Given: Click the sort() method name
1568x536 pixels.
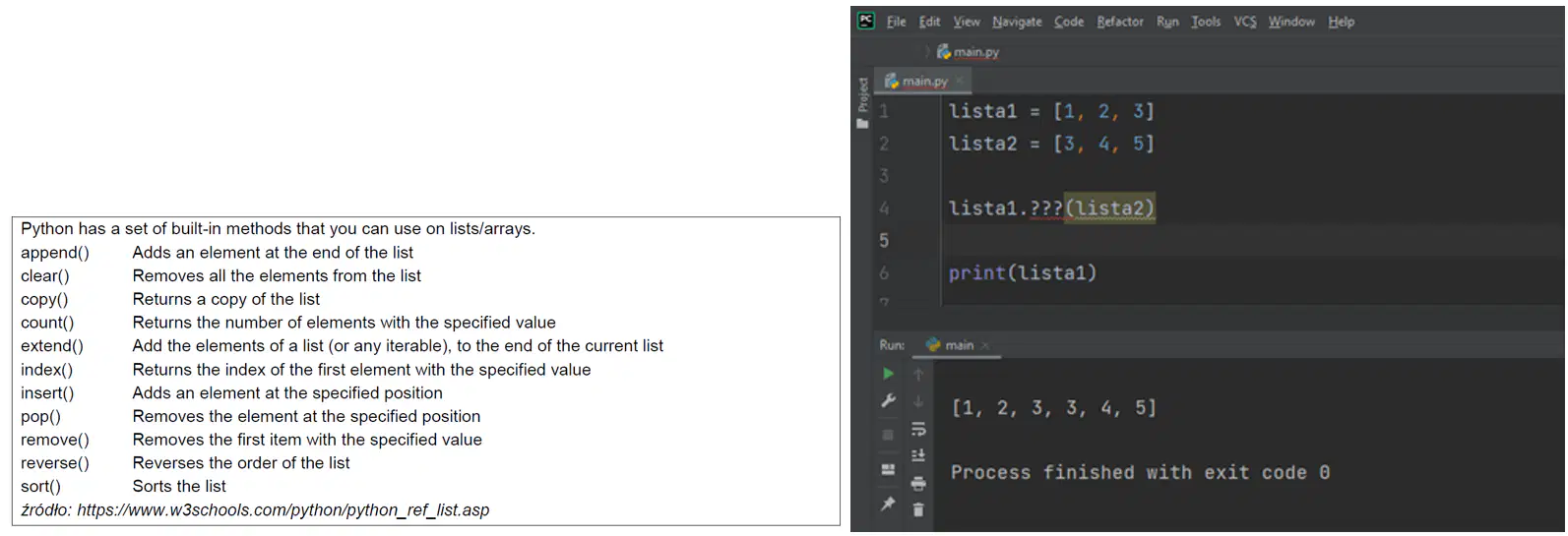Looking at the screenshot, I should 40,487.
